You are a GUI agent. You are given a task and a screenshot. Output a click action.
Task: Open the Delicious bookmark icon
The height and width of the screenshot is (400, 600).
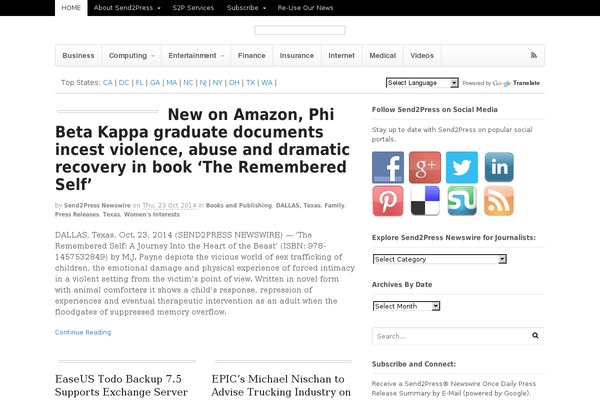click(x=425, y=201)
